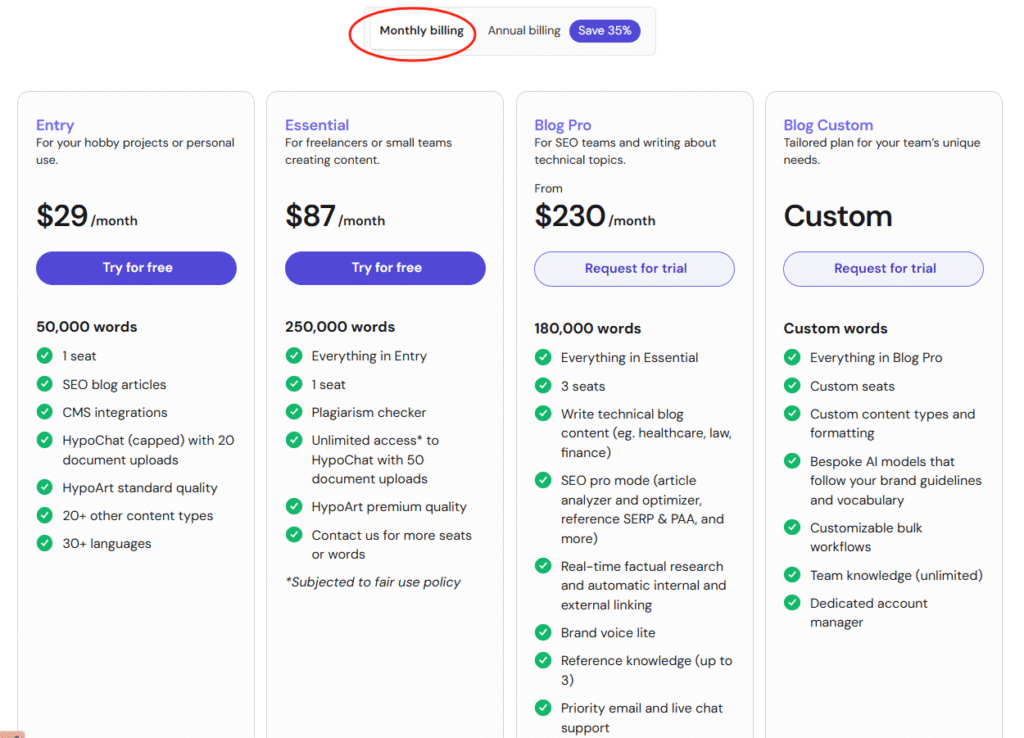Switch to the Annual billing tab
1024x738 pixels.
coord(523,31)
